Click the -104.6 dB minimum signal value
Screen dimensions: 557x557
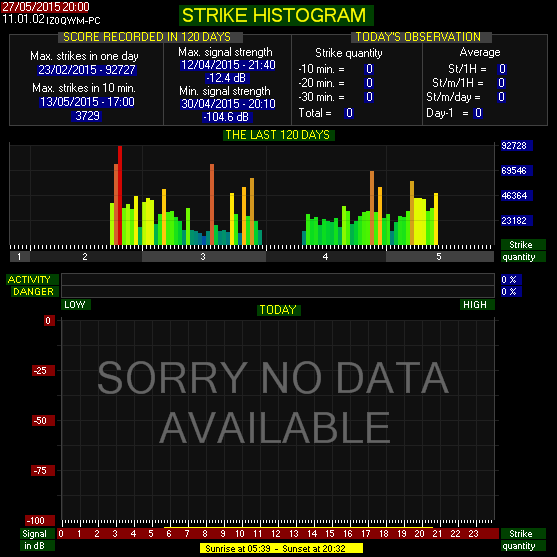226,117
